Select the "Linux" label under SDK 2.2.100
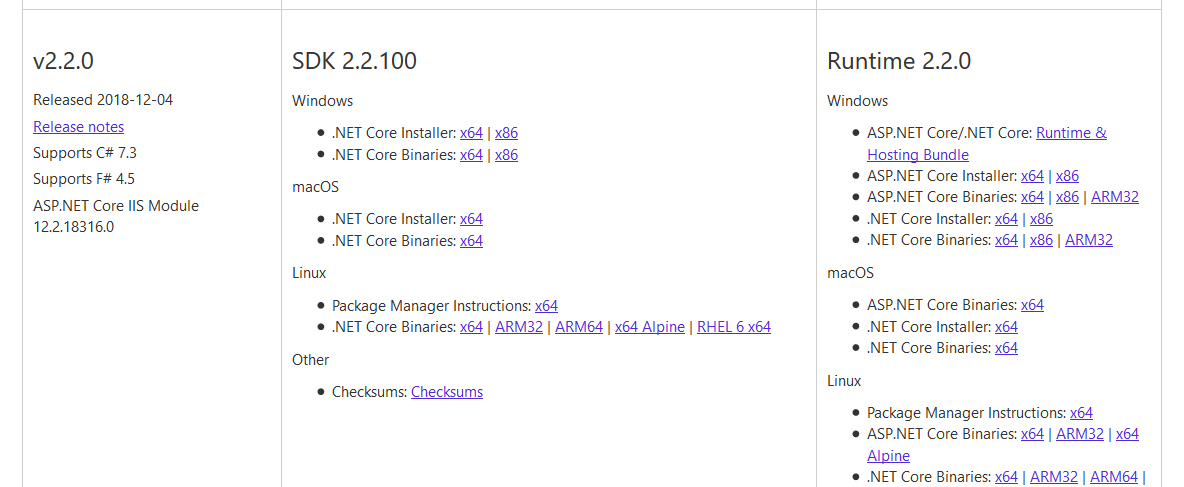The image size is (1184, 487). click(309, 273)
